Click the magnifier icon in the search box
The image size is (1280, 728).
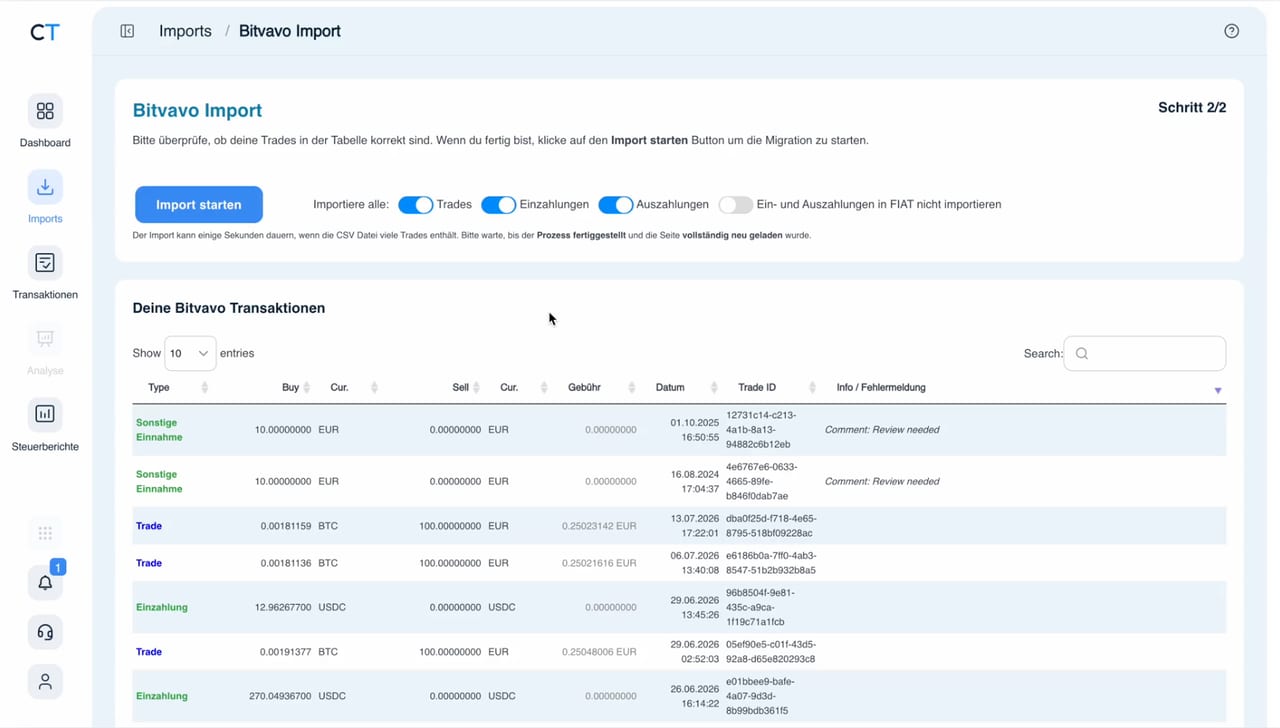1082,354
